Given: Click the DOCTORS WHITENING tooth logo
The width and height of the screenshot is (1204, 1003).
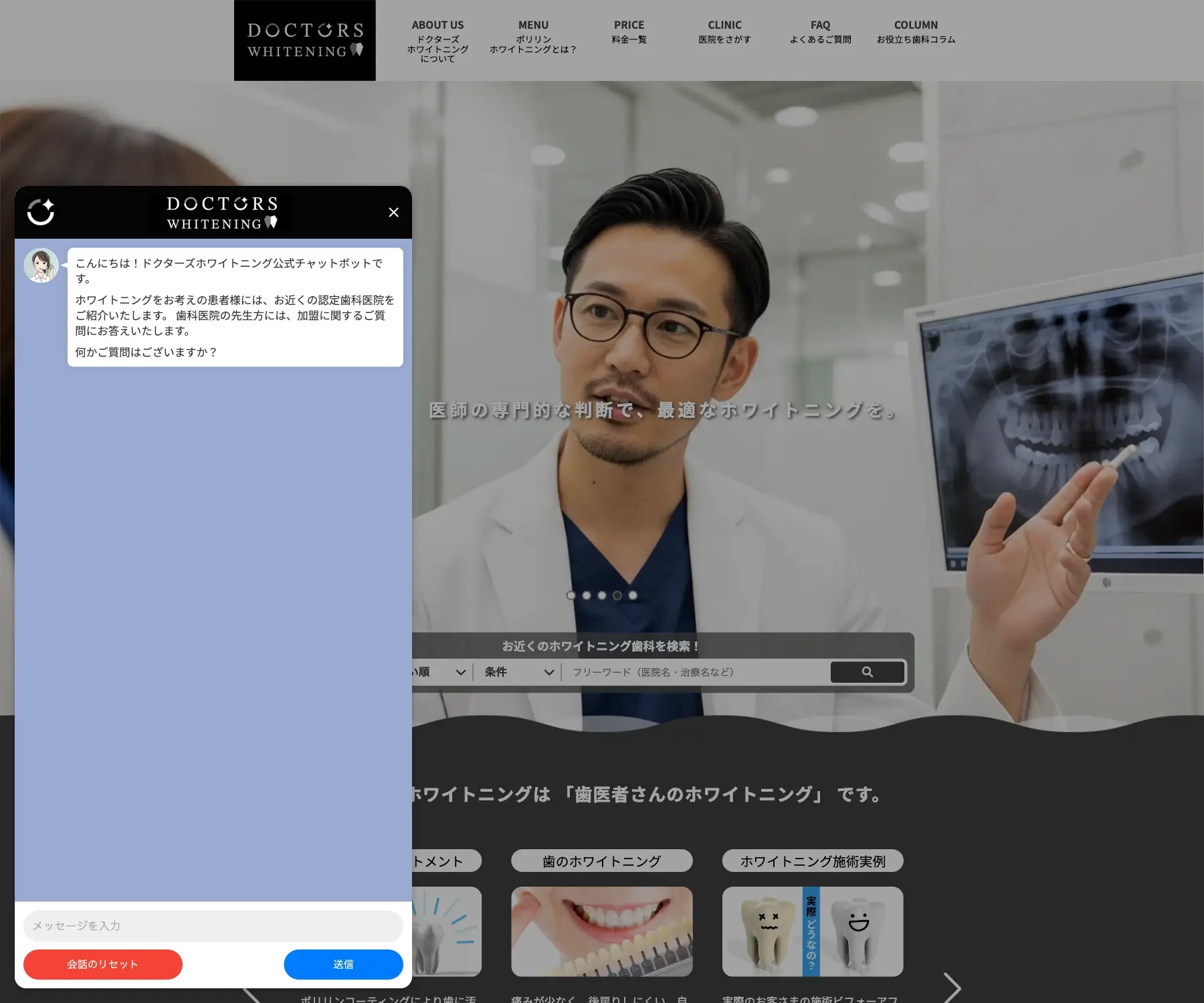Looking at the screenshot, I should 304,39.
